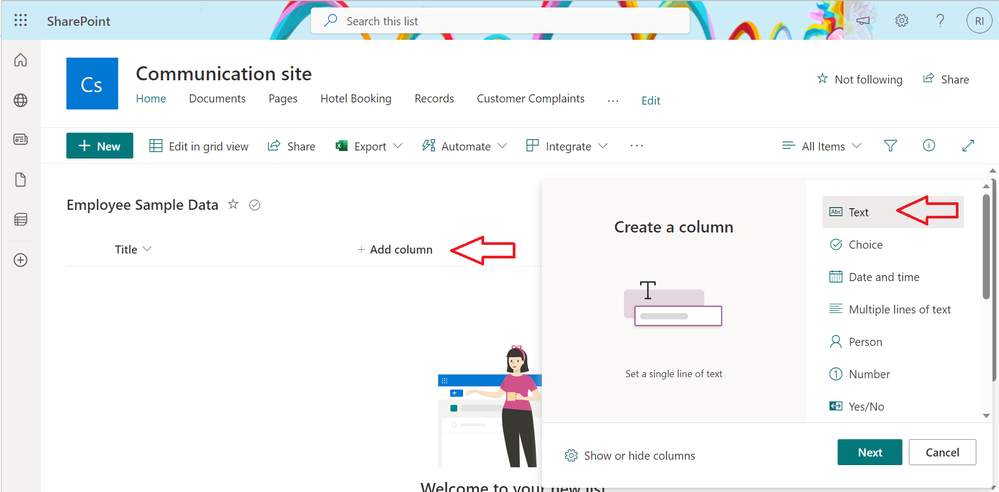This screenshot has height=492, width=999.
Task: Open the RI account avatar
Action: pos(979,20)
